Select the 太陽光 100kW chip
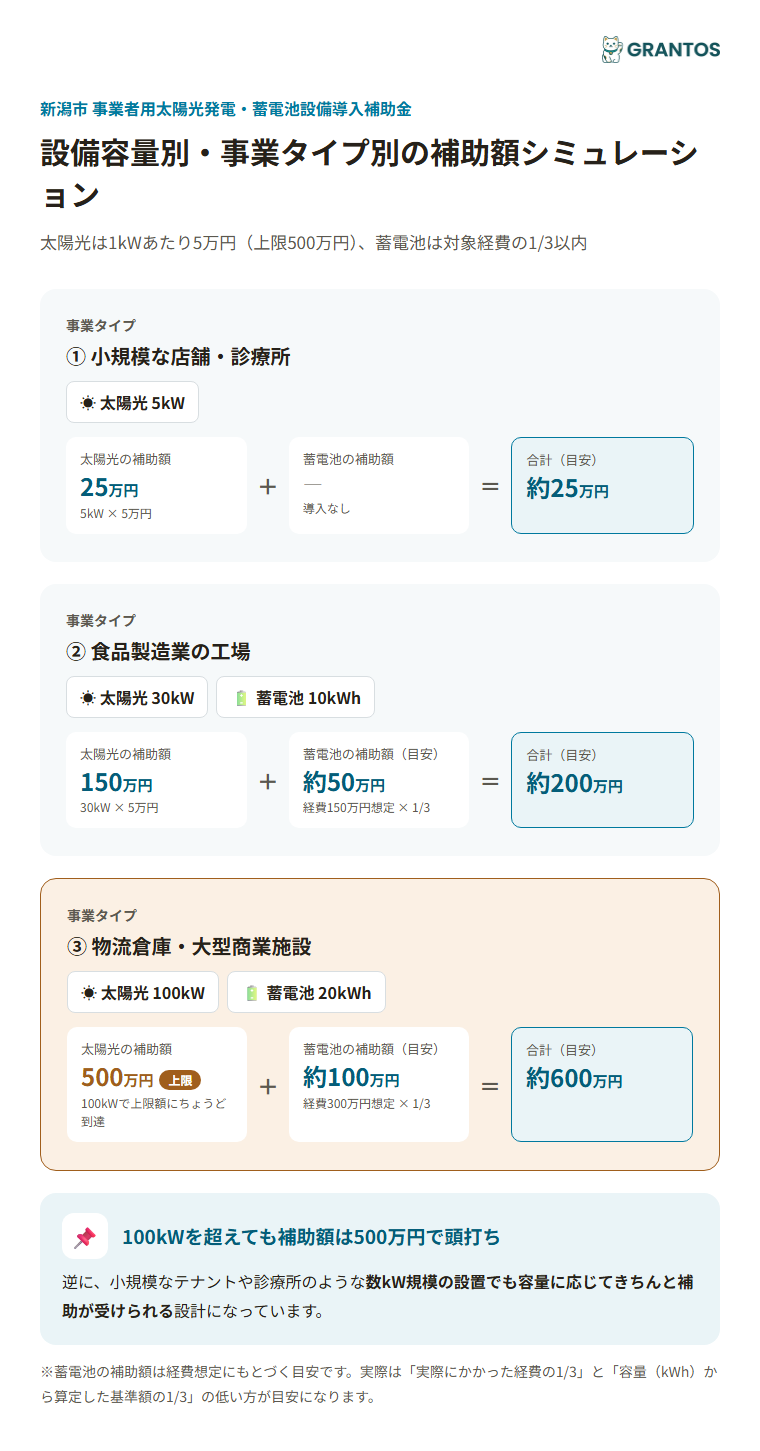Screen dimensions: 760x1451 [x=143, y=993]
